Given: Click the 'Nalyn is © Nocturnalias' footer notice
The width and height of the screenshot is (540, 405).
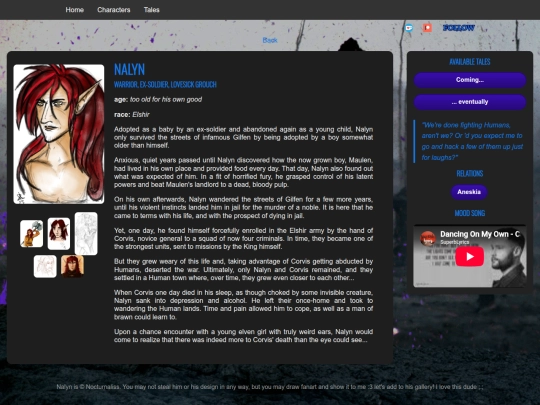Looking at the screenshot, I should (x=270, y=387).
